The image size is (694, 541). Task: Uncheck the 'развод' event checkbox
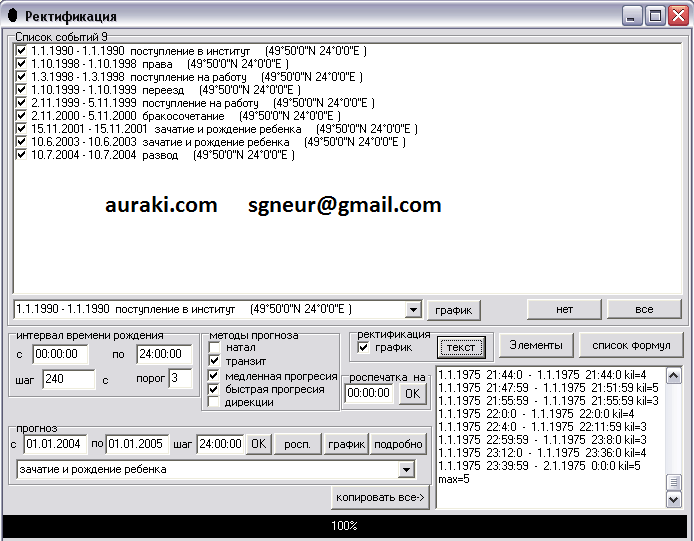[22, 155]
